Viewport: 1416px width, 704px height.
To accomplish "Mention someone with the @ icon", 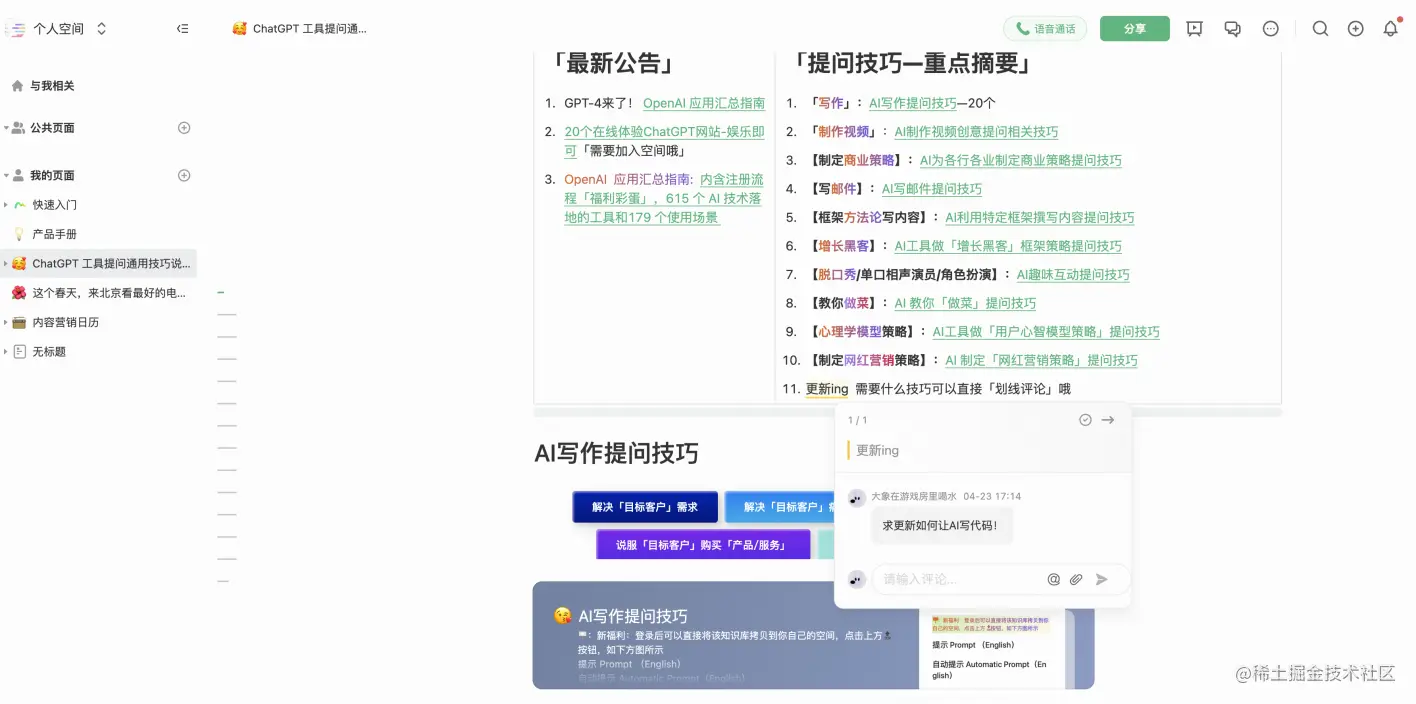I will pyautogui.click(x=1053, y=579).
